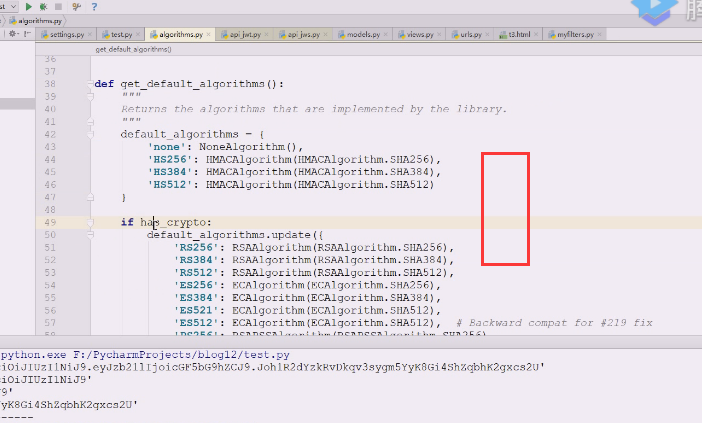Click the 'RS256' dictionary key
The image size is (702, 423).
coord(196,247)
